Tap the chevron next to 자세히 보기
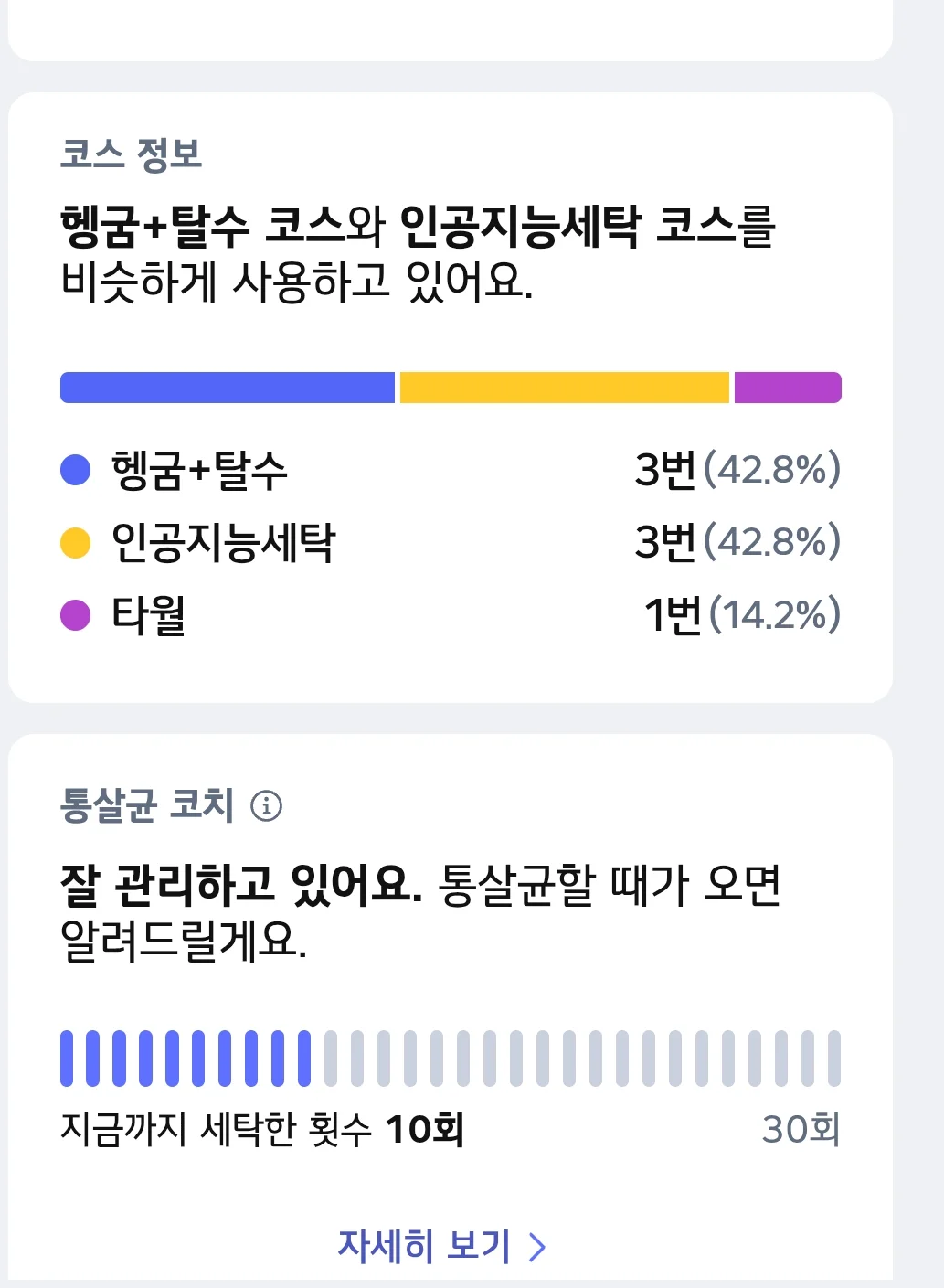 537,1247
